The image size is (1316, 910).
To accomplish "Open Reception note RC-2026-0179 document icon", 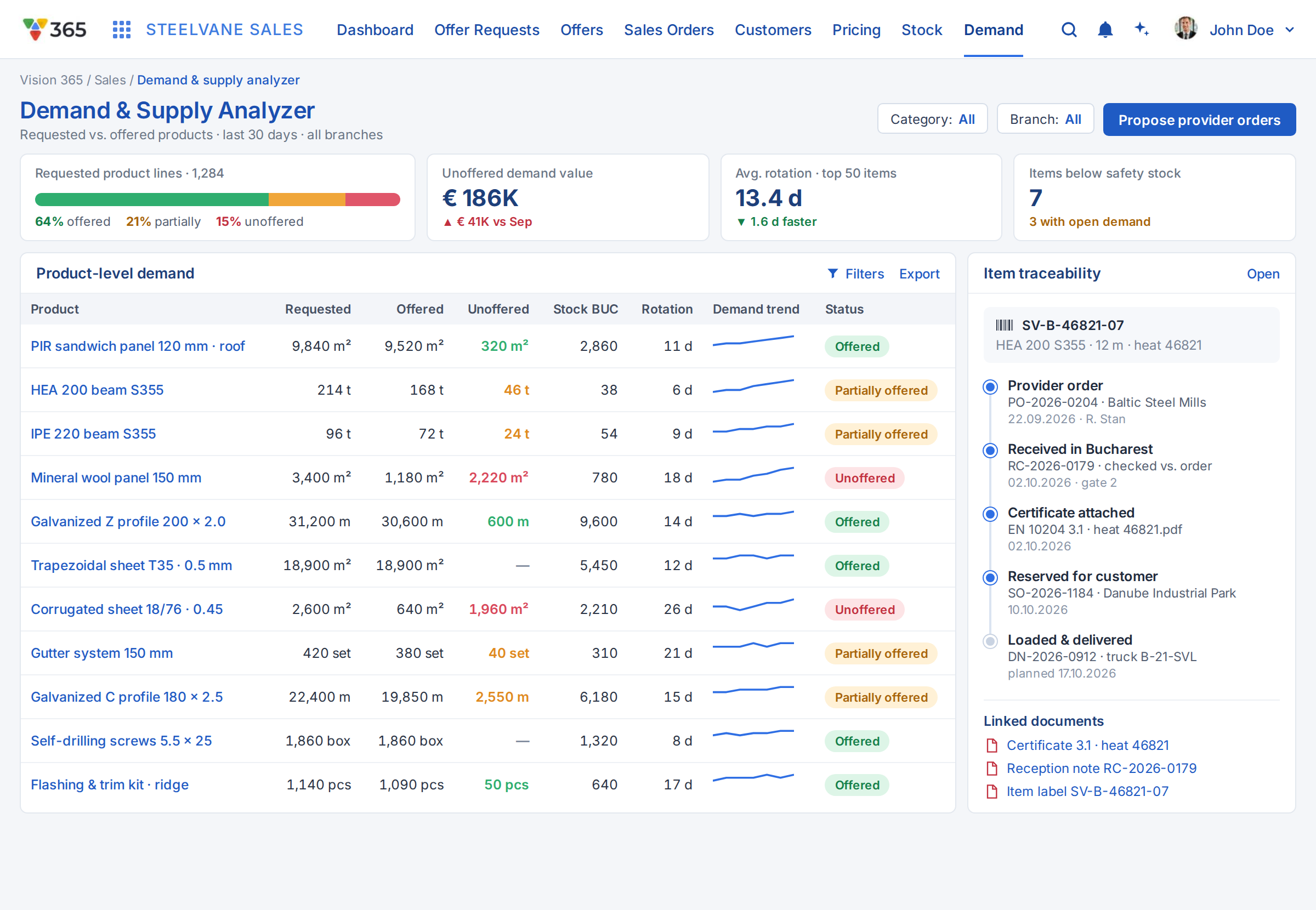I will (992, 769).
